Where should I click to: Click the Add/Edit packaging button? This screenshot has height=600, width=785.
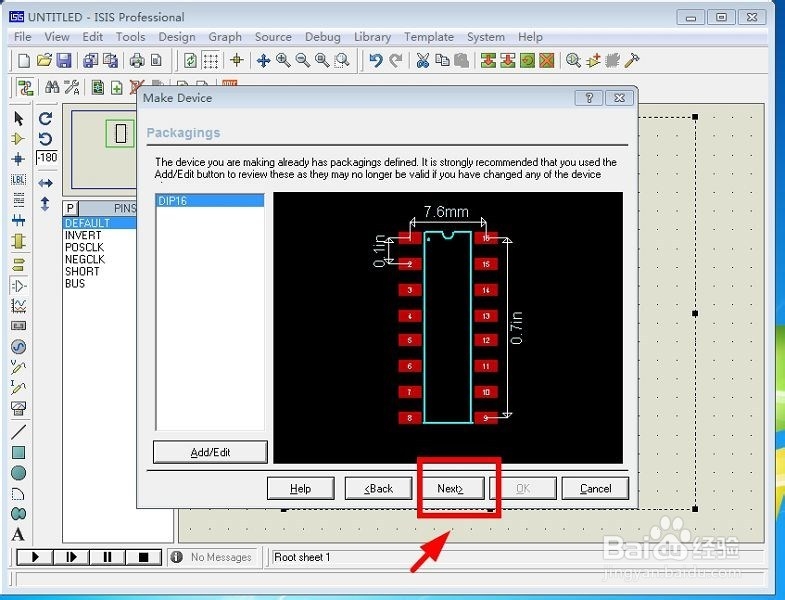[210, 452]
